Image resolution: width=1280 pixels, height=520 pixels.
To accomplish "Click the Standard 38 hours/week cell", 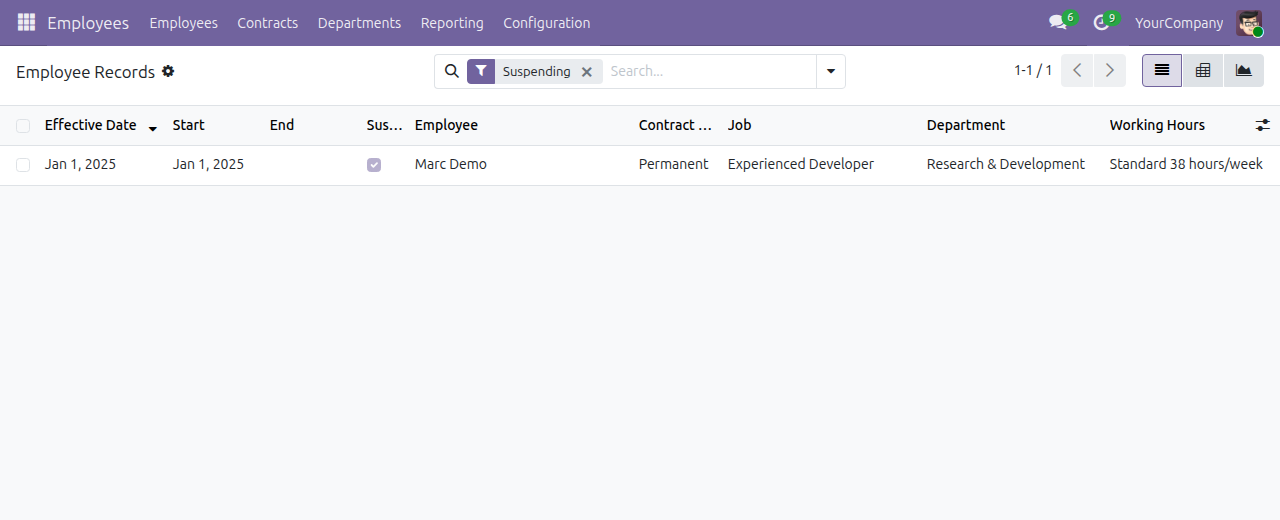I will pyautogui.click(x=1186, y=164).
